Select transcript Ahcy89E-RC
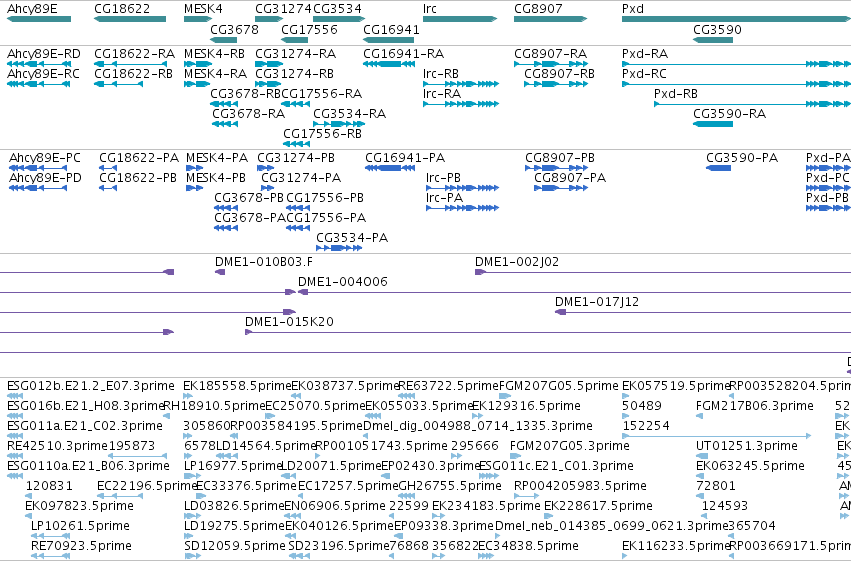The height and width of the screenshot is (561, 851). pyautogui.click(x=43, y=74)
